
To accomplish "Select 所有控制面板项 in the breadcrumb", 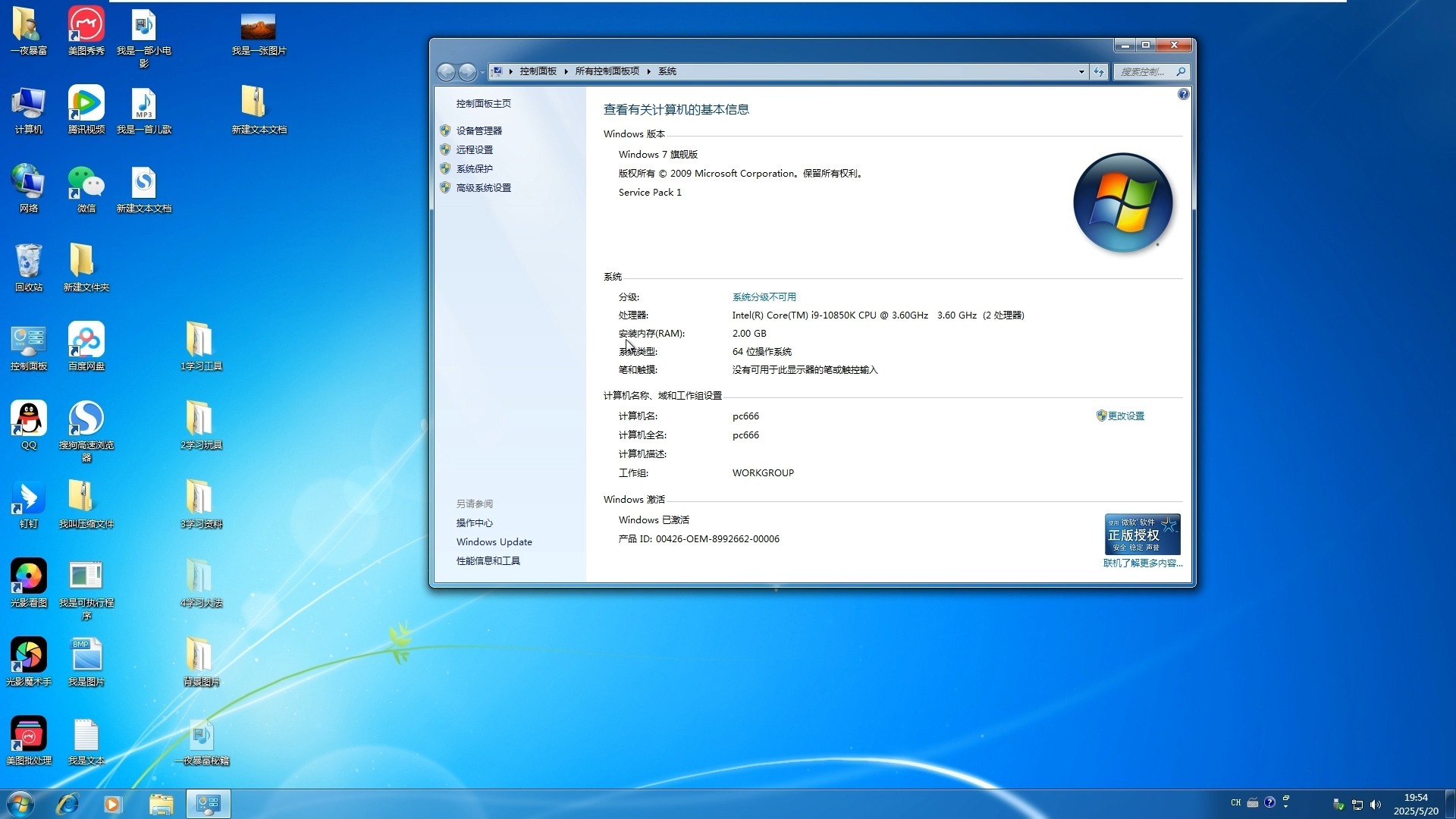I will point(607,71).
